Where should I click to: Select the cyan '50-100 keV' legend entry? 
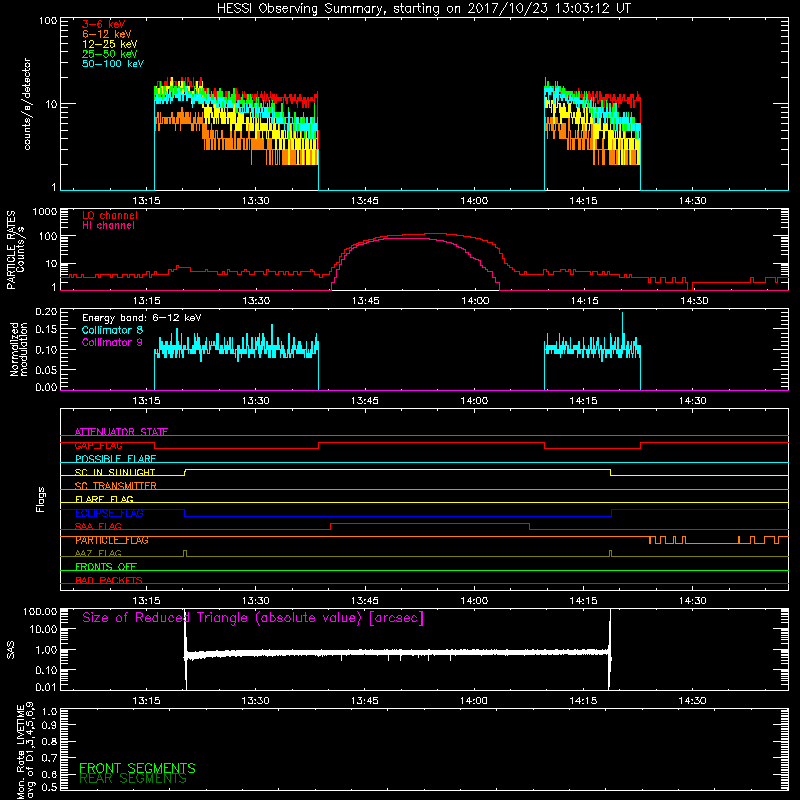click(x=113, y=64)
